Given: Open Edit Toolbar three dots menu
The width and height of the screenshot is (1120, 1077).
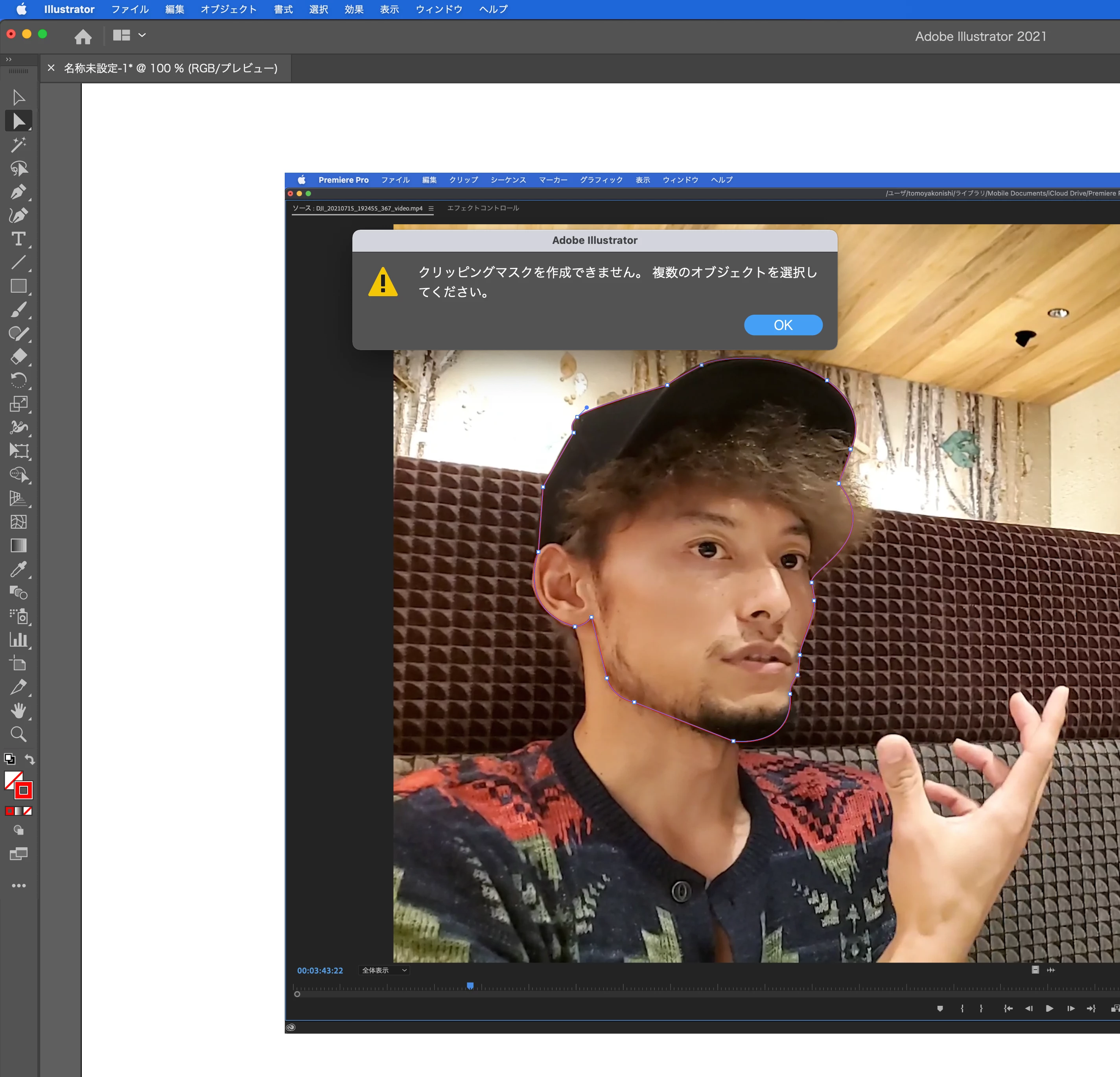Looking at the screenshot, I should (18, 885).
